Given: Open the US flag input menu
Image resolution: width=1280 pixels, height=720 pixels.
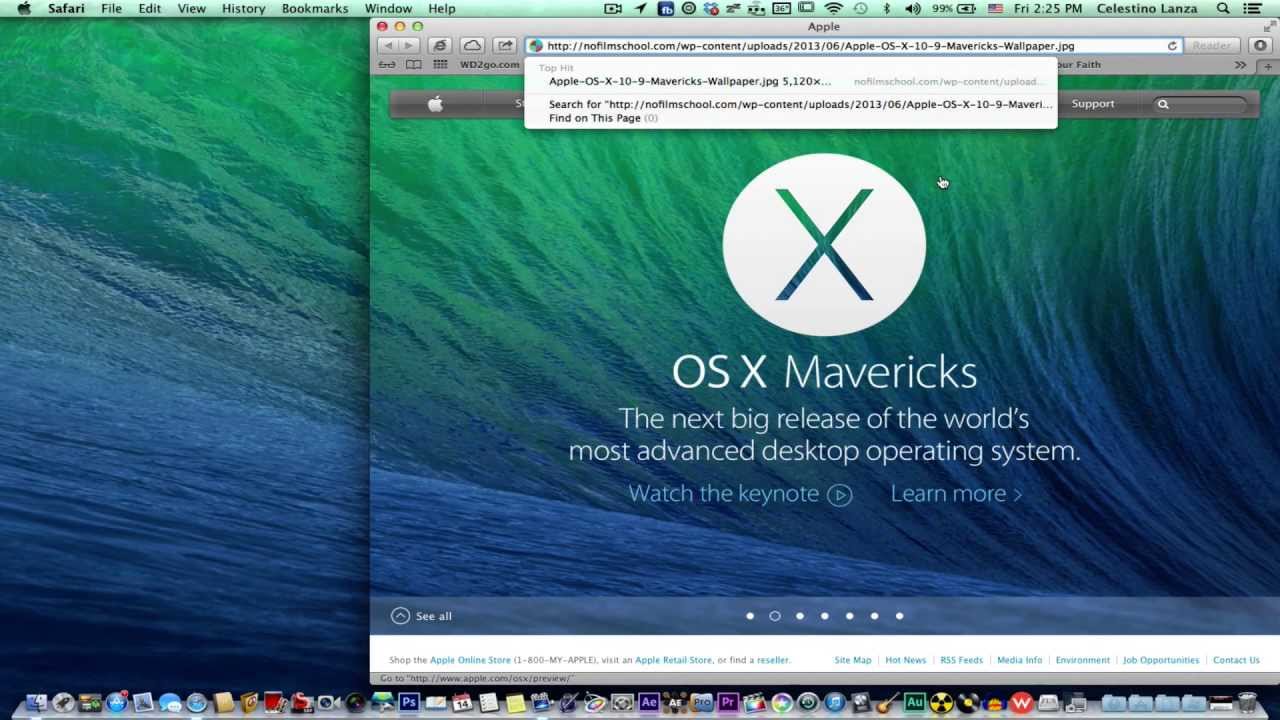Looking at the screenshot, I should (x=995, y=9).
